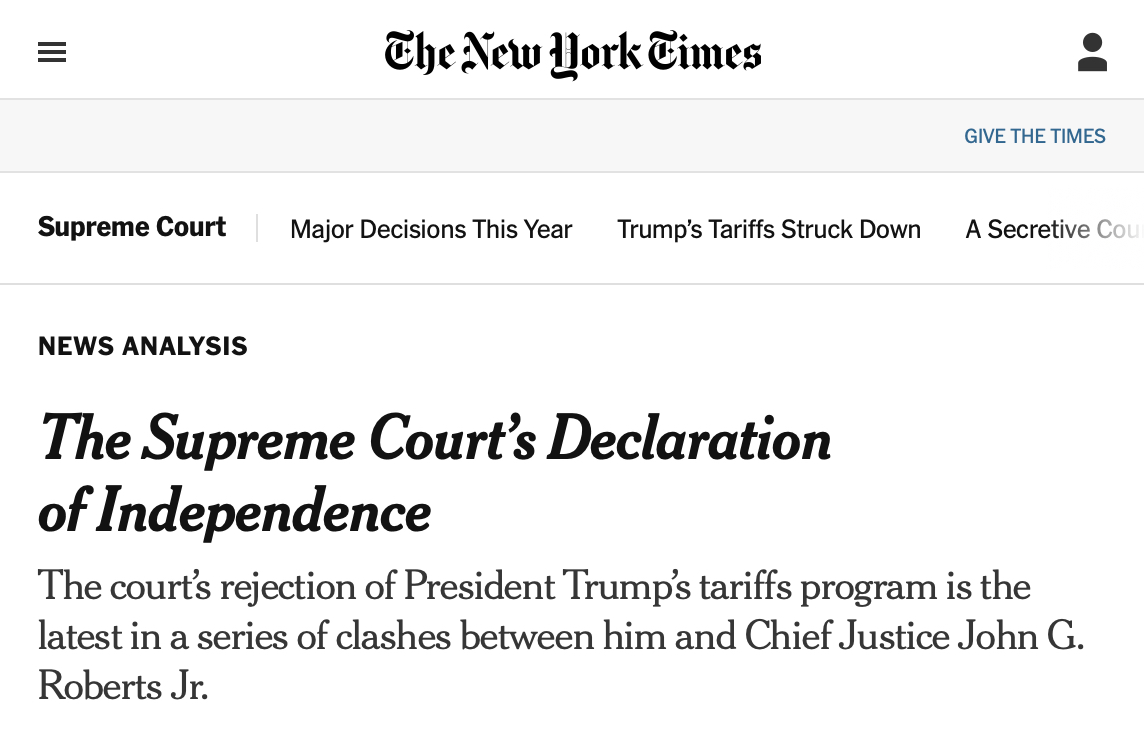Click the "News Analysis" label
The height and width of the screenshot is (746, 1144).
pyautogui.click(x=142, y=347)
